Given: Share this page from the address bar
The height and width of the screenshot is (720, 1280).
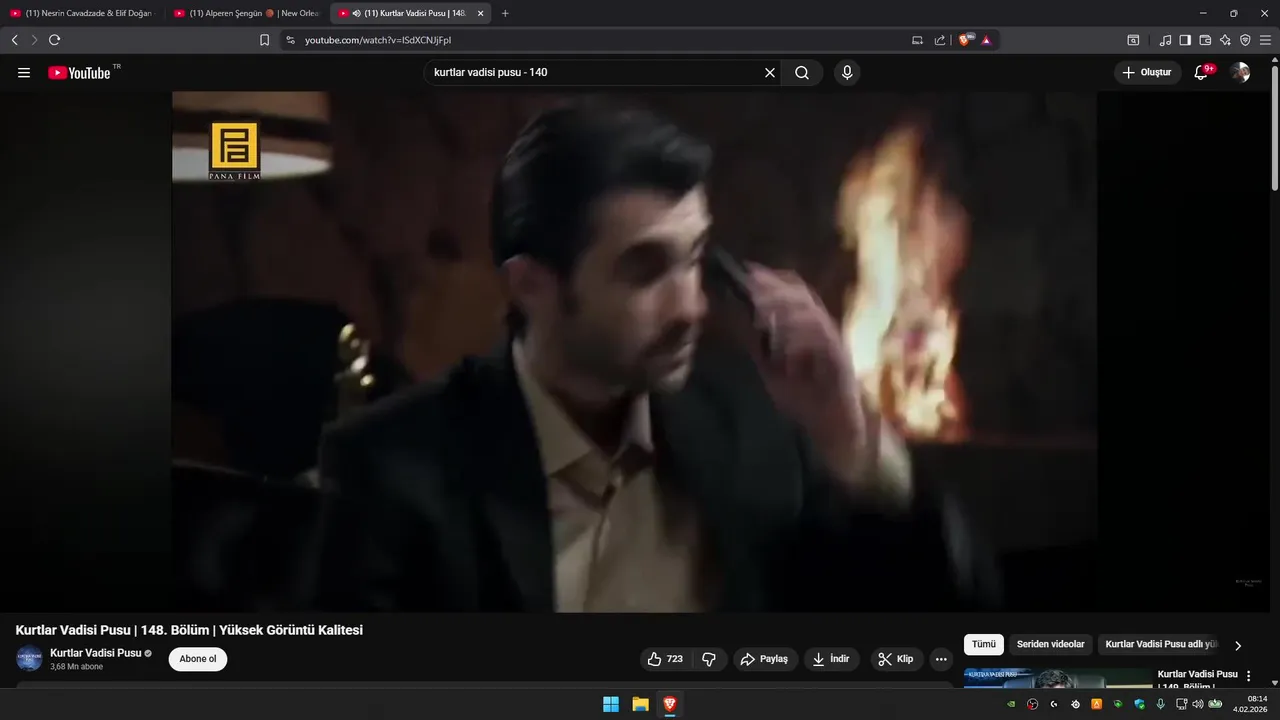Looking at the screenshot, I should coord(940,40).
